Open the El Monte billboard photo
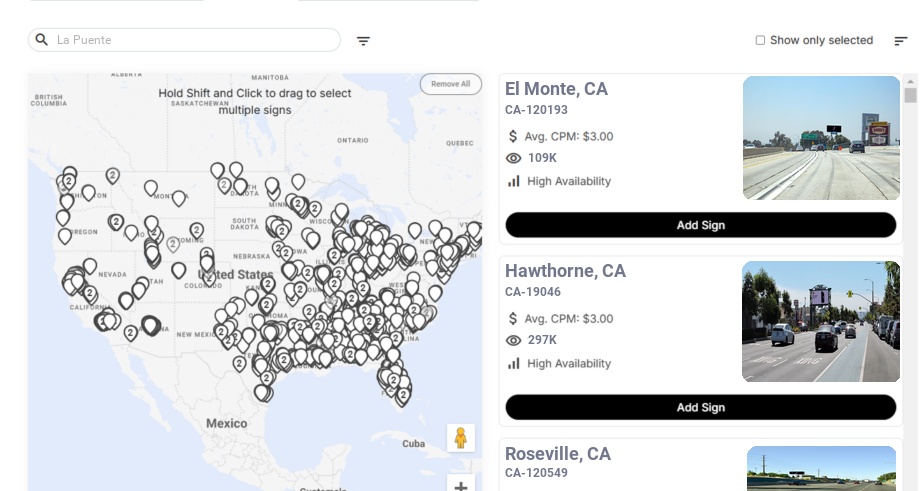 click(x=821, y=138)
